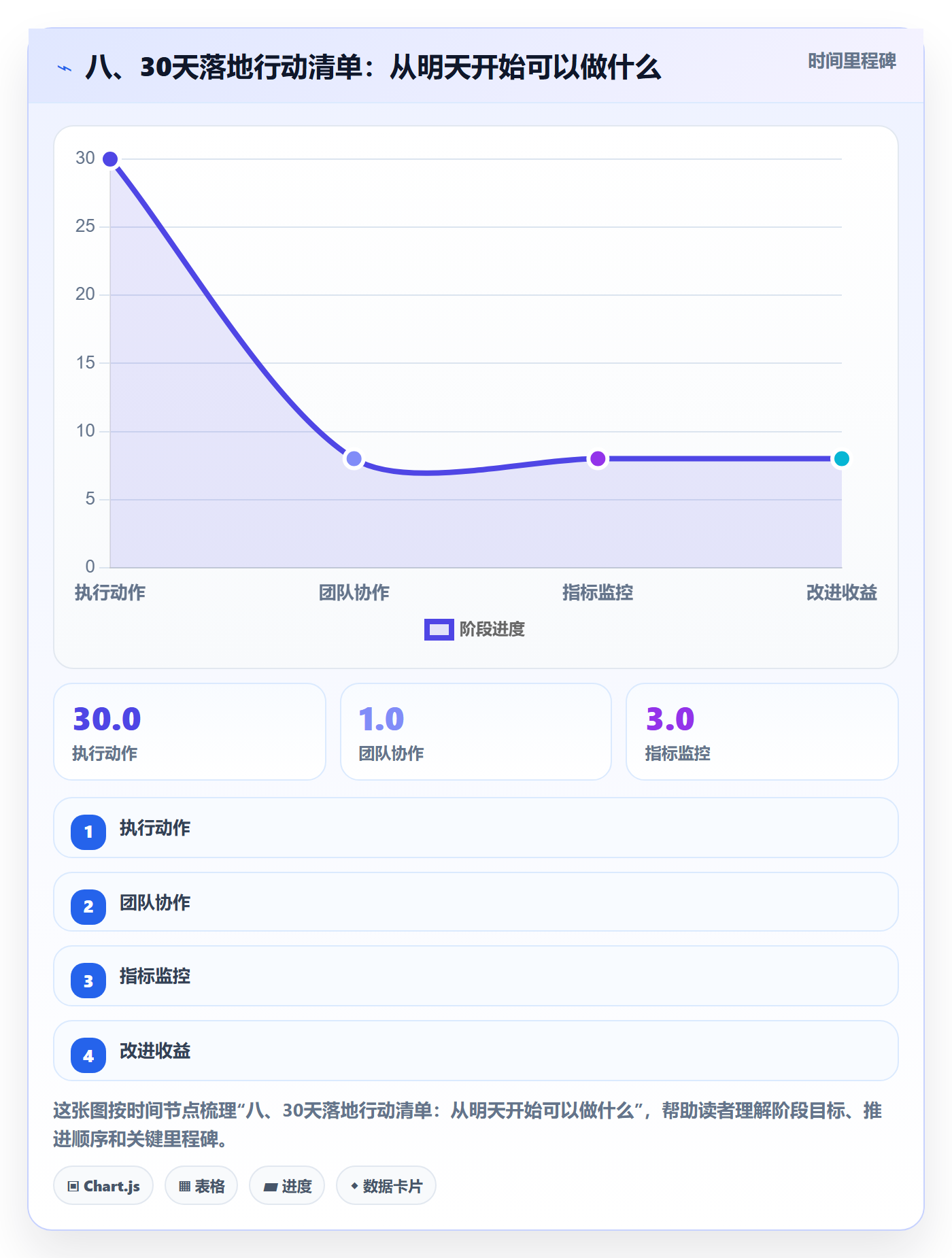This screenshot has height=1258, width=952.
Task: Click the y-axis value 30
Action: tap(85, 158)
